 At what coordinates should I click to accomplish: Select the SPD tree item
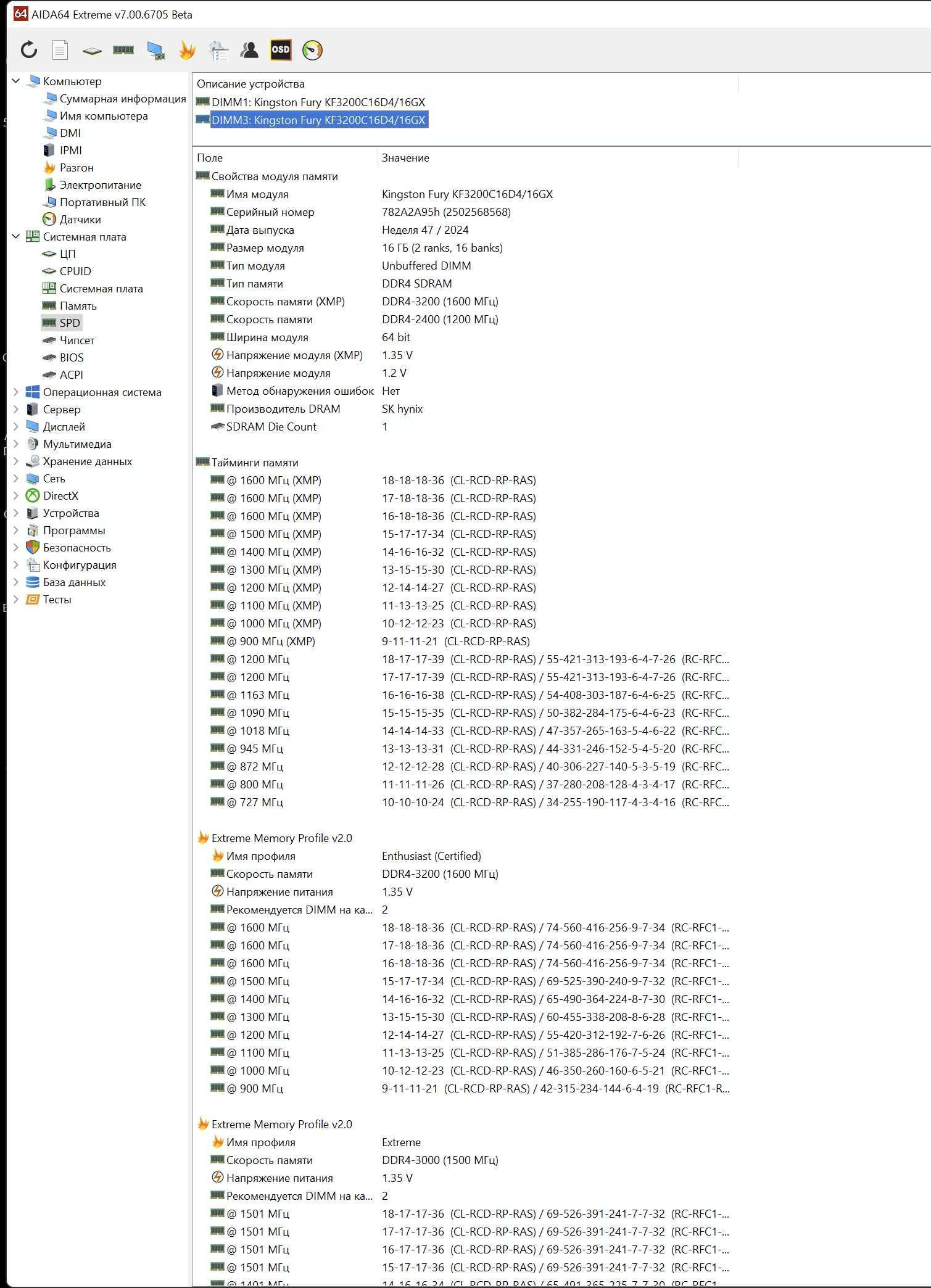click(x=70, y=323)
